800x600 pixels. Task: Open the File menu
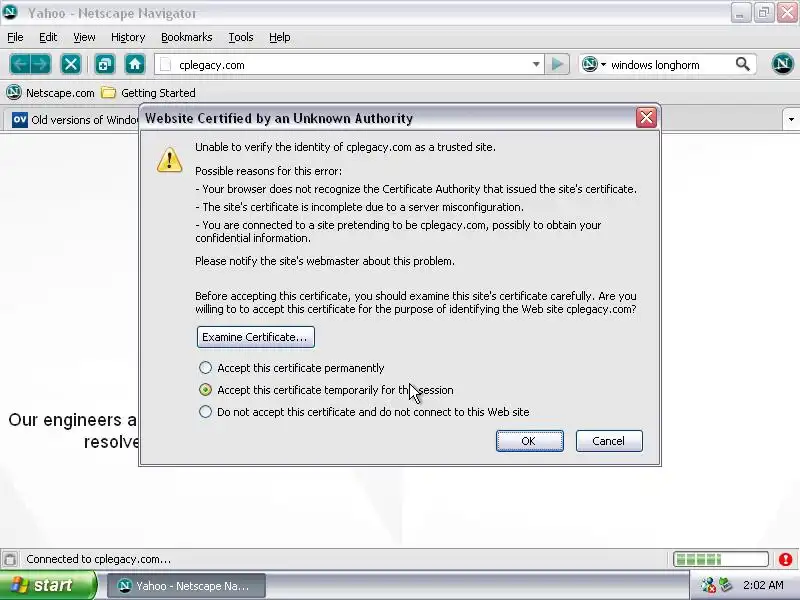15,37
